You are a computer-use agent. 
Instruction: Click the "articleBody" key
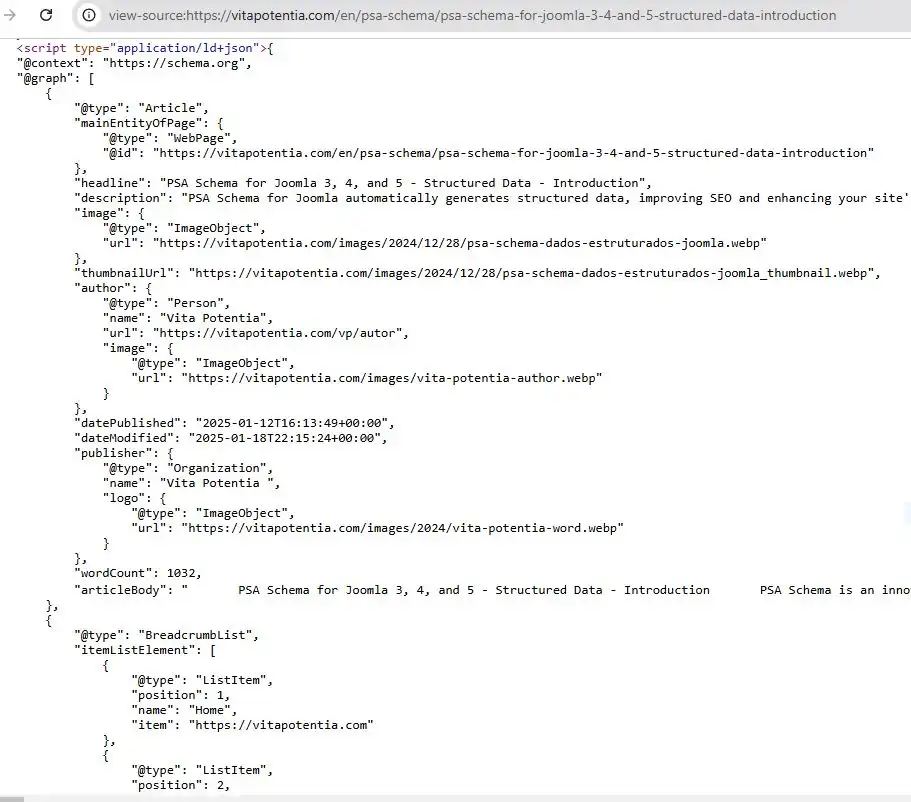124,590
